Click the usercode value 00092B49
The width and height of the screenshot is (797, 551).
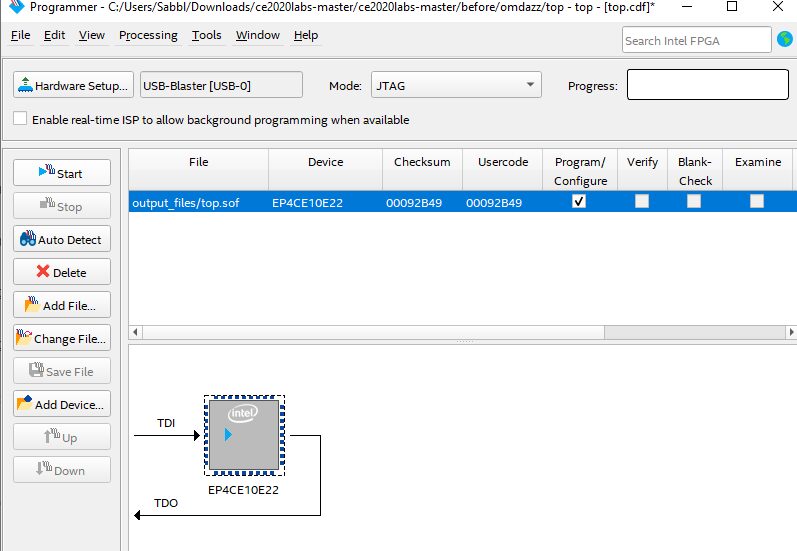tap(494, 203)
